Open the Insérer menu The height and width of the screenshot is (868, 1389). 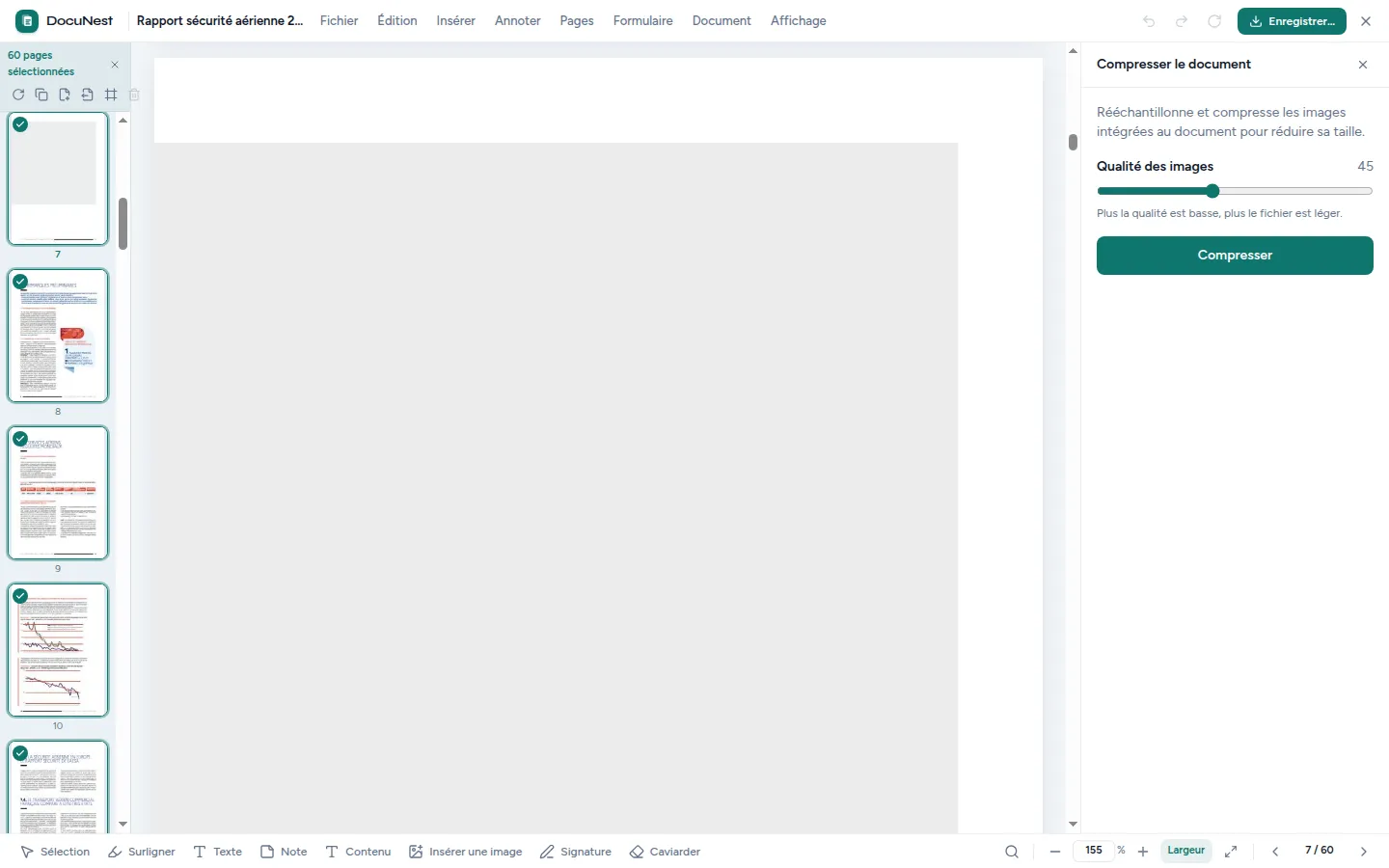(455, 20)
